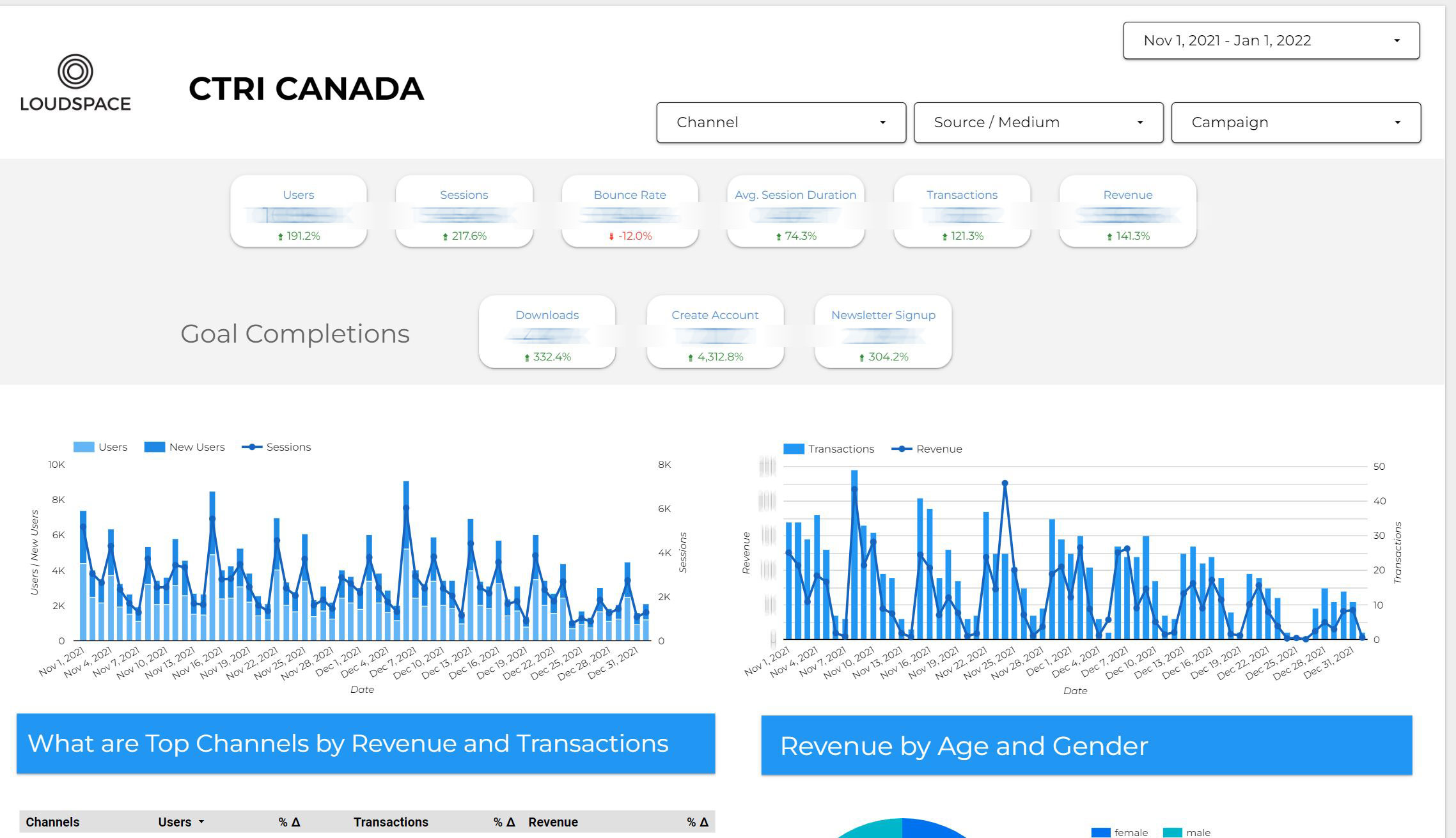Screen dimensions: 1456x838
Task: Select the Avg. Session Duration scorecard
Action: [795, 211]
